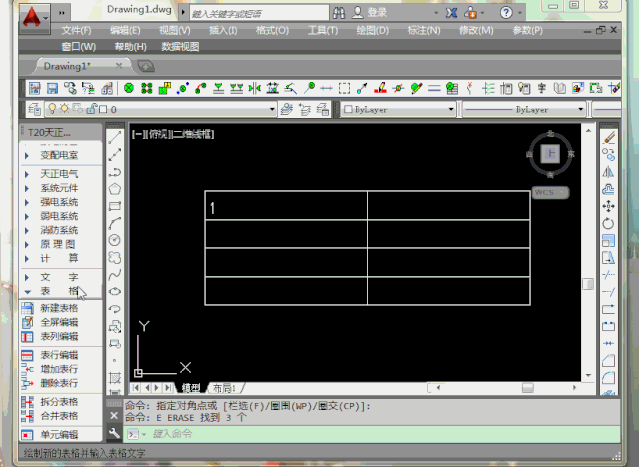Click the command line wrench customize icon
The width and height of the screenshot is (639, 467).
point(114,433)
